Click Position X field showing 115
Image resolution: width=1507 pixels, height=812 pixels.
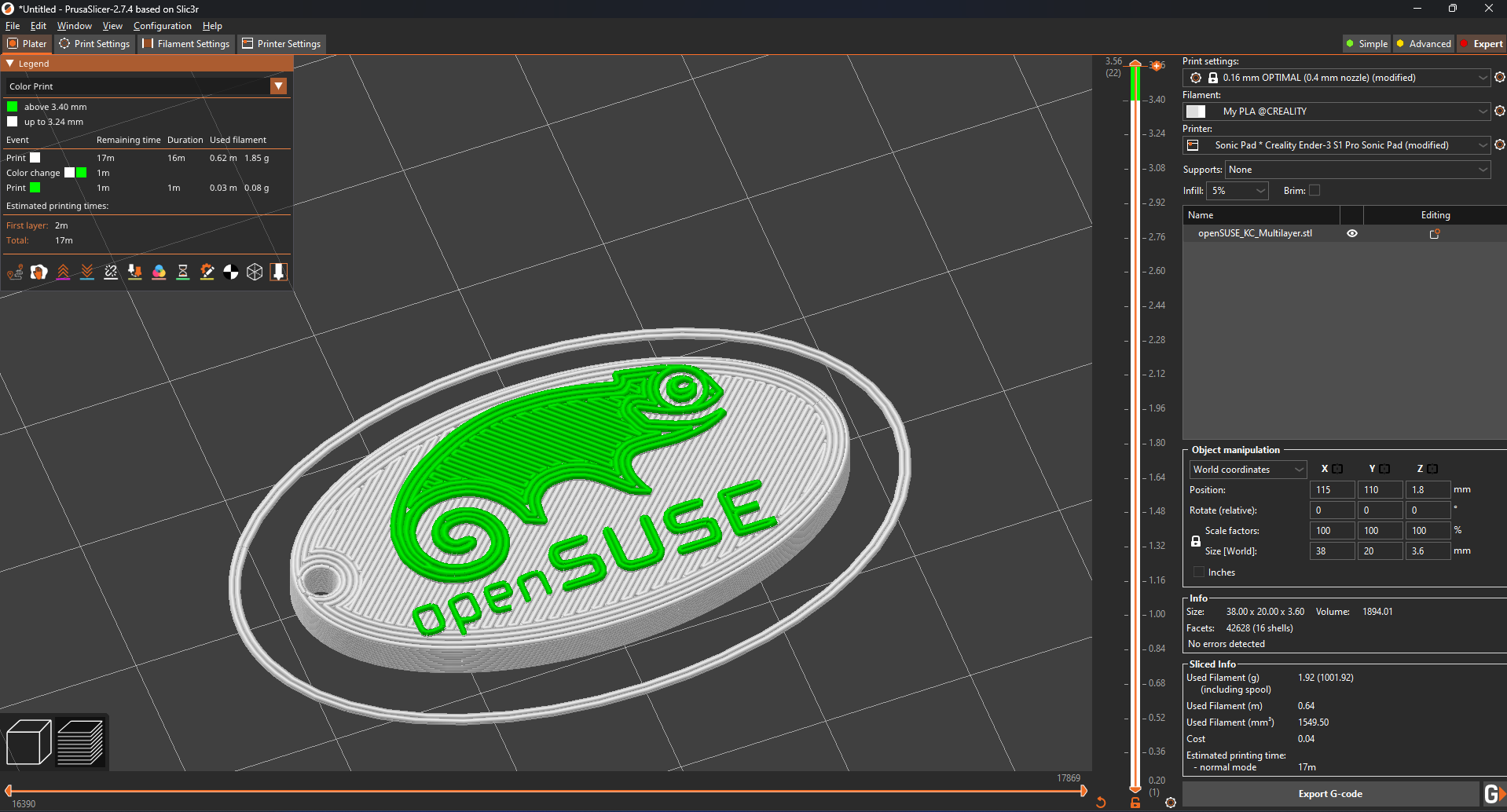pyautogui.click(x=1333, y=490)
